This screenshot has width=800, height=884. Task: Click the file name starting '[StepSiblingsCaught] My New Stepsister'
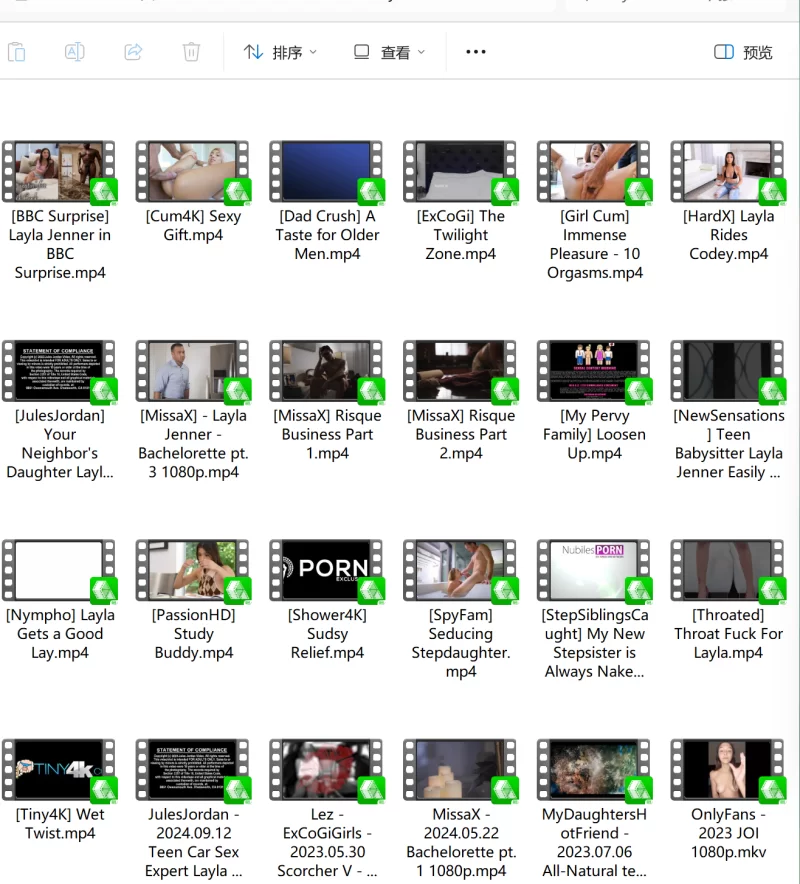(x=594, y=643)
